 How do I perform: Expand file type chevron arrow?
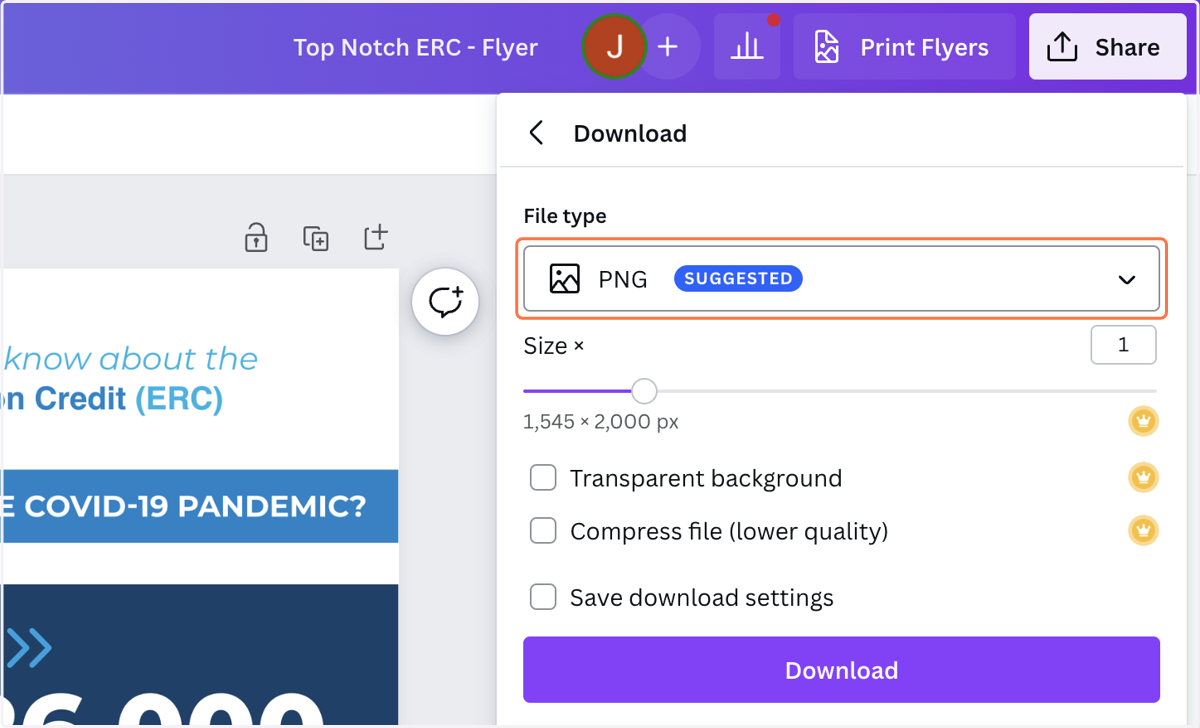click(1127, 280)
